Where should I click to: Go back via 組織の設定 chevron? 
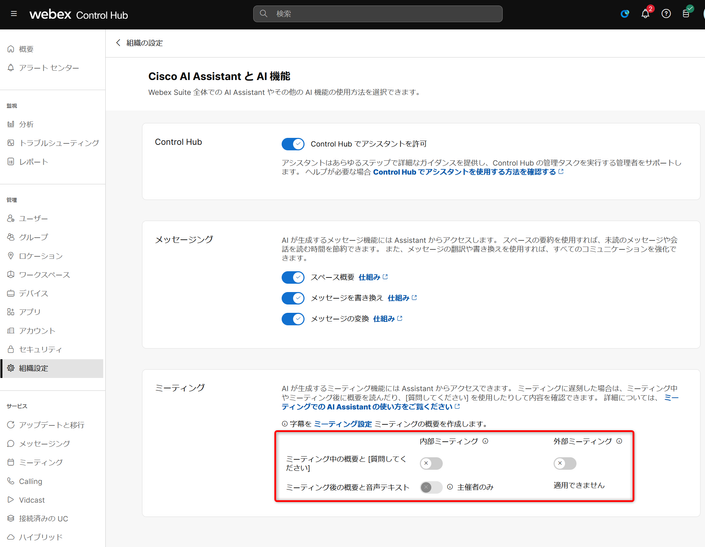pos(118,43)
